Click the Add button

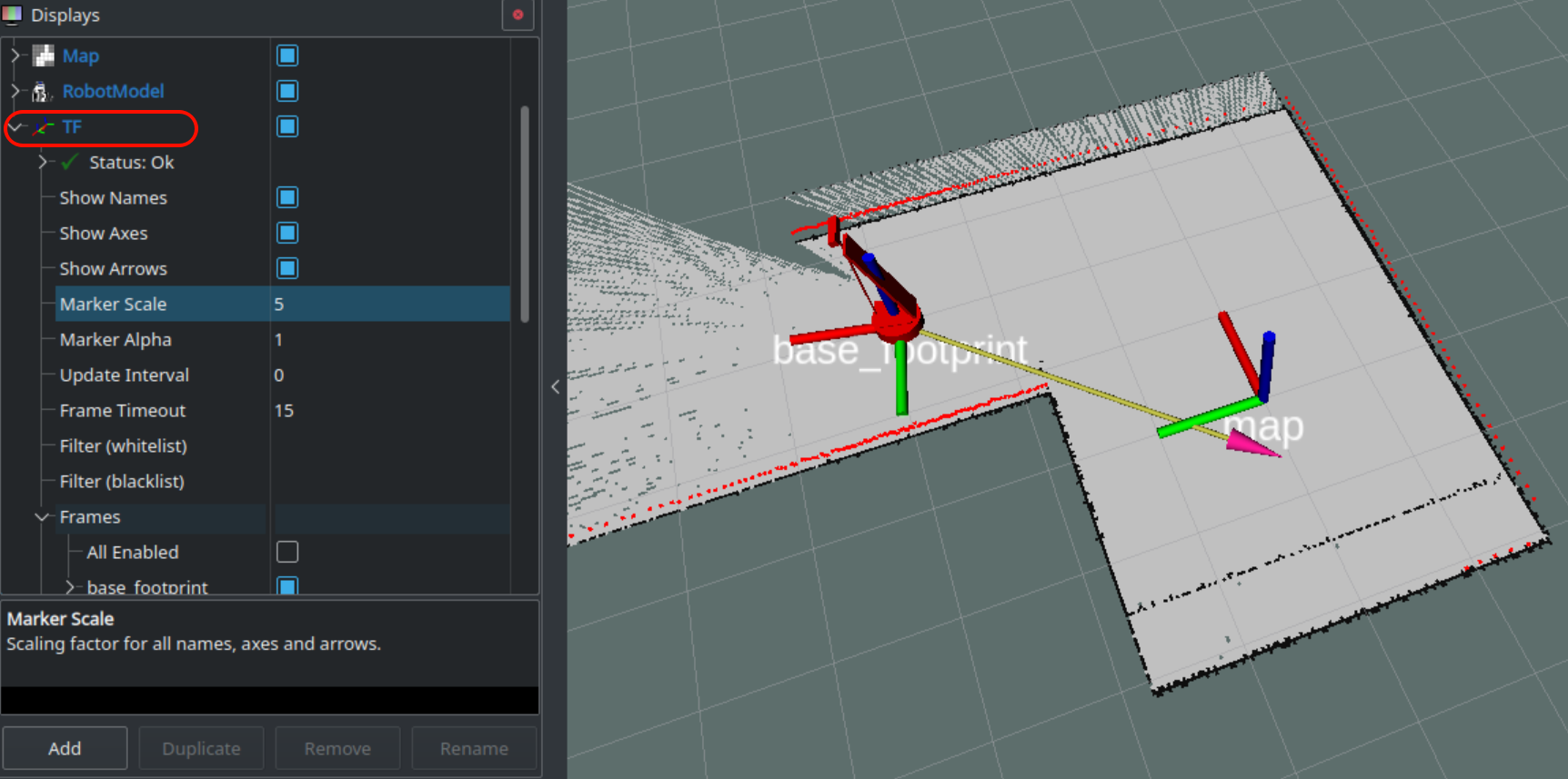(65, 748)
